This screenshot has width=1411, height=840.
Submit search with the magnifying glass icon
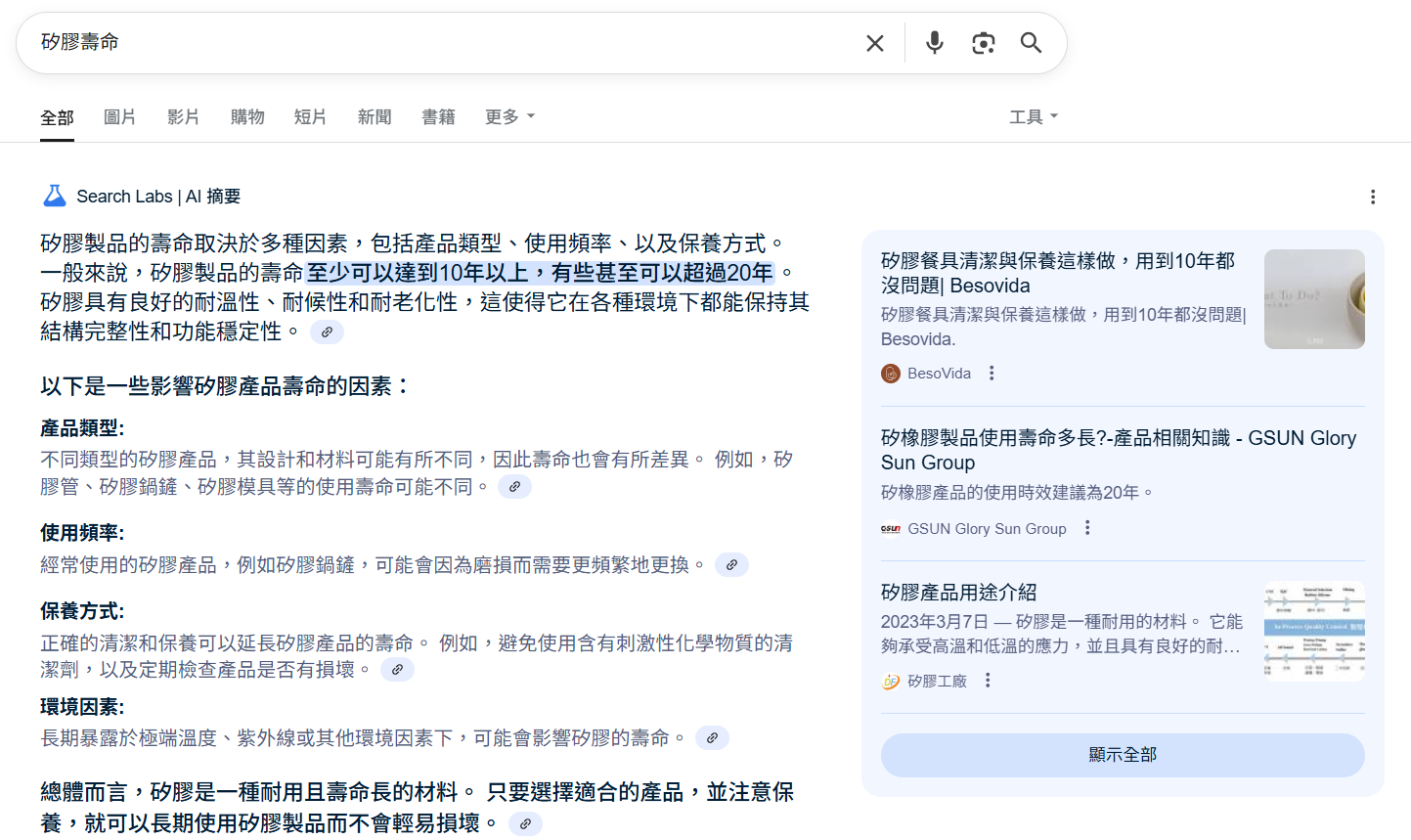point(1031,42)
